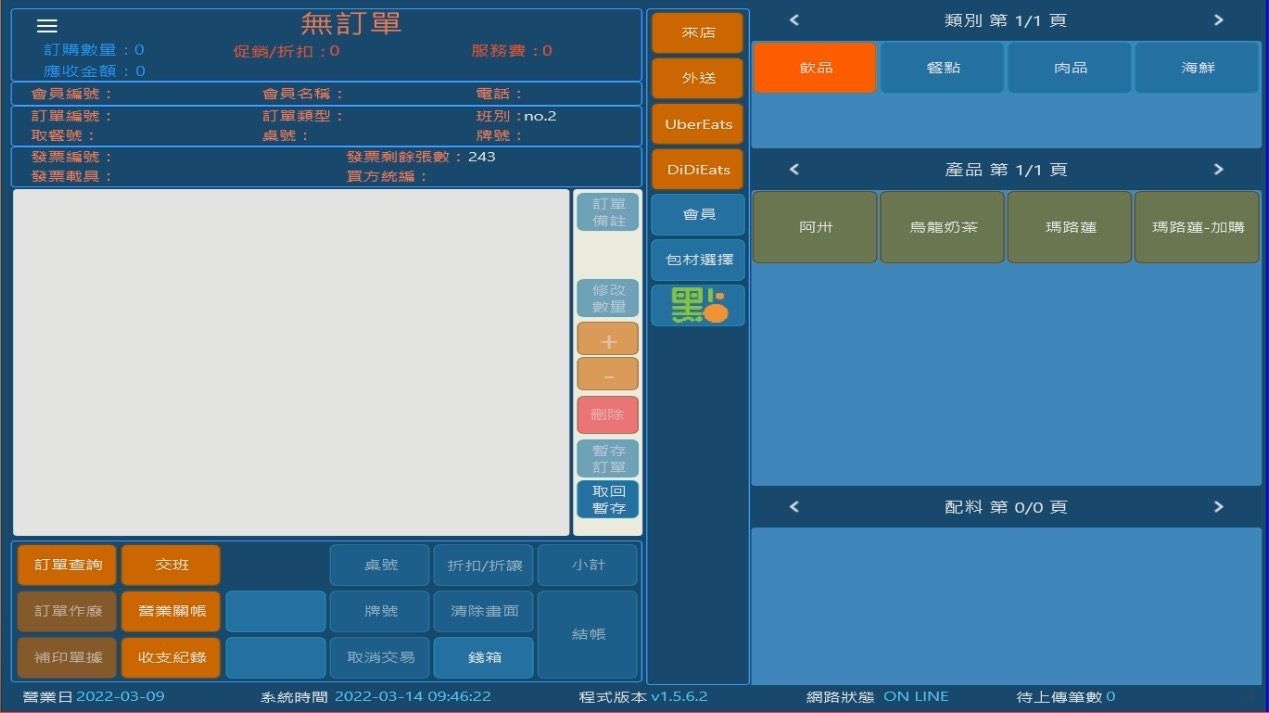This screenshot has height=713, width=1269.
Task: Open the cash drawer via 錢箱
Action: pos(484,657)
